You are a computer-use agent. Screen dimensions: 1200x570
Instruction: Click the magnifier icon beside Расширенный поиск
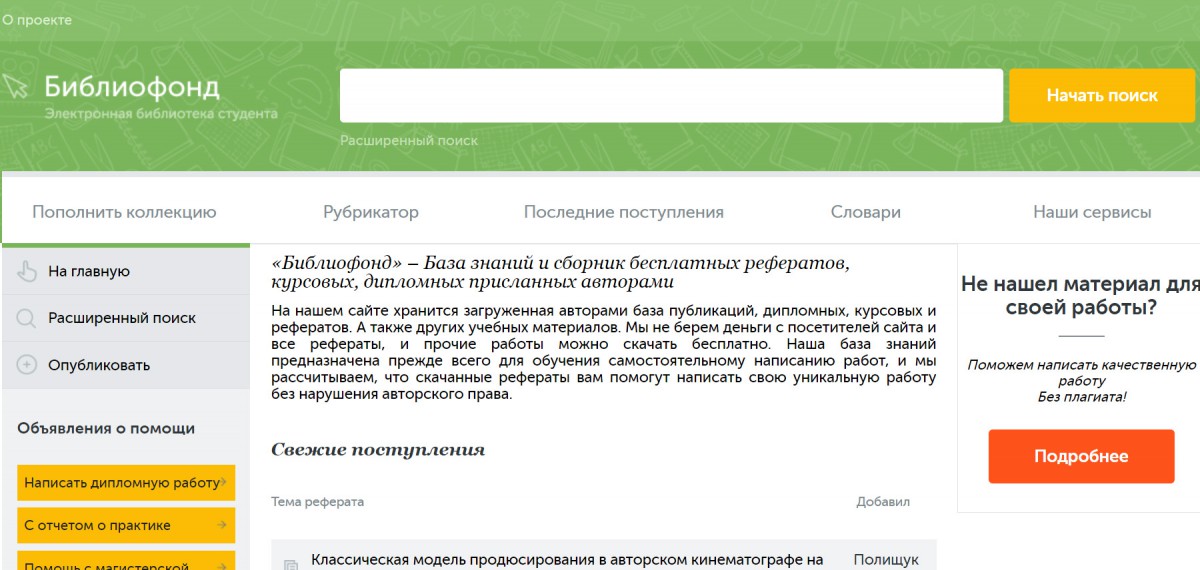point(27,318)
